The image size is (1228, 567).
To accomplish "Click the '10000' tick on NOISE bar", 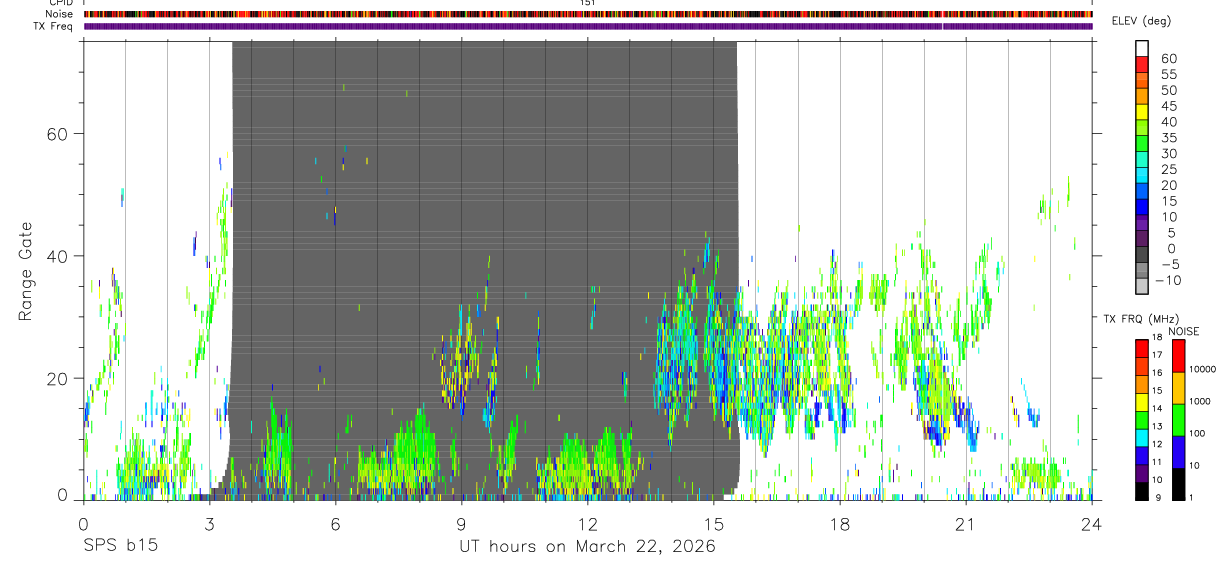I will pyautogui.click(x=1203, y=369).
